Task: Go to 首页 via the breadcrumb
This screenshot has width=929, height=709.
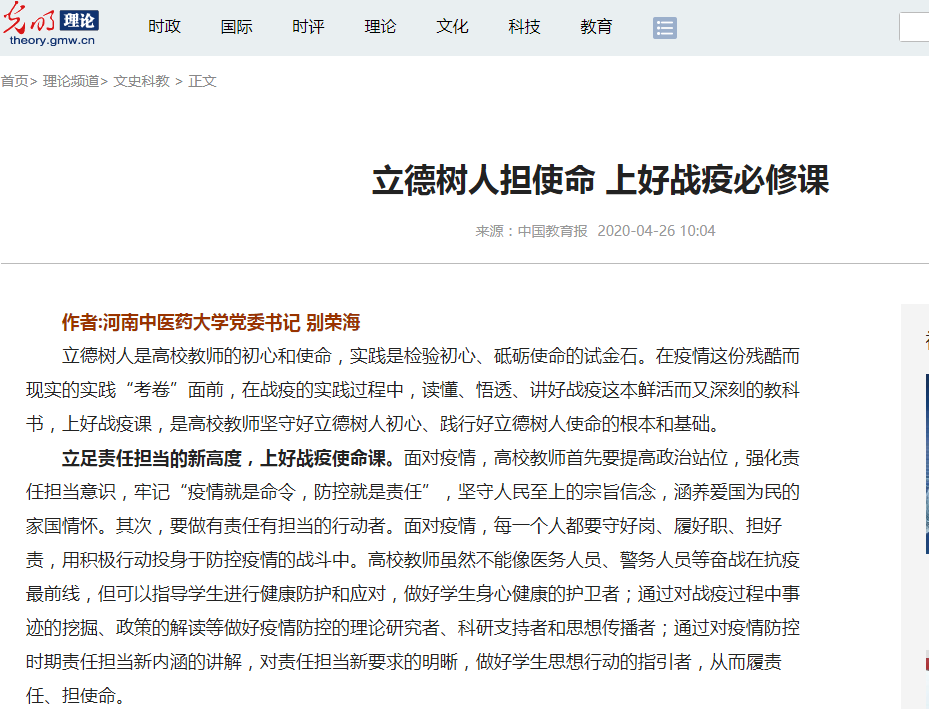Action: click(14, 81)
